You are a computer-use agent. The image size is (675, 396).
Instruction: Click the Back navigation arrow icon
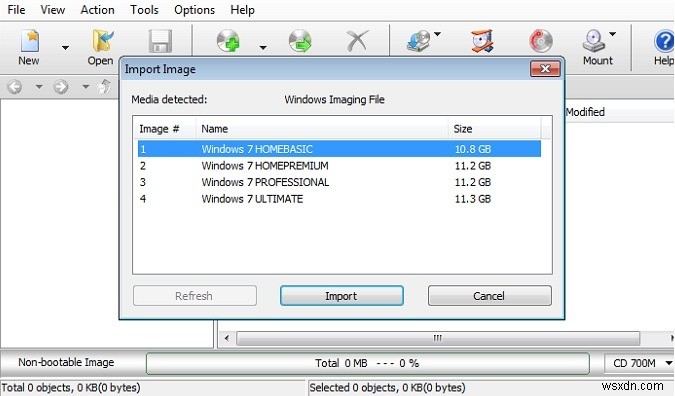coord(15,87)
